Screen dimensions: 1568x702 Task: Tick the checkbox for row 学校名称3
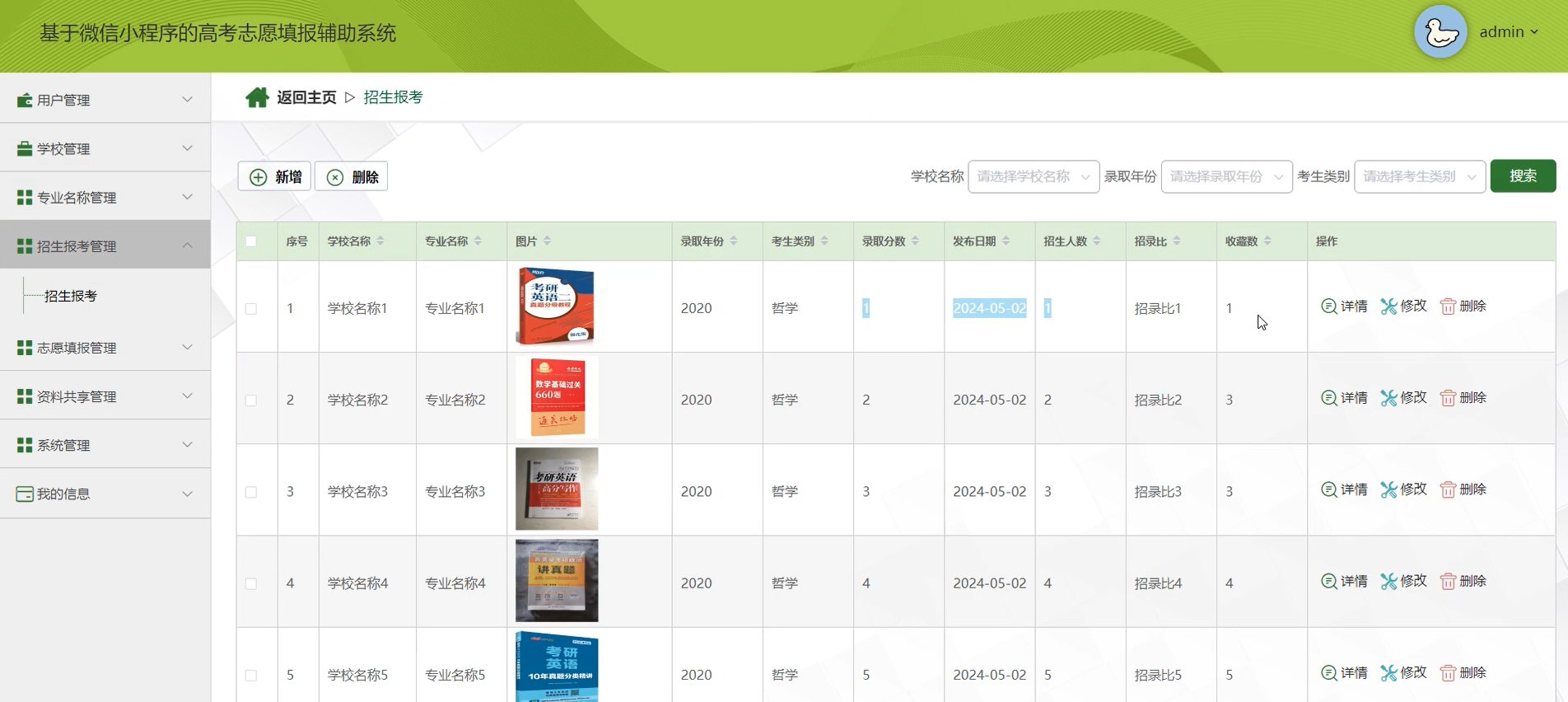pos(251,492)
